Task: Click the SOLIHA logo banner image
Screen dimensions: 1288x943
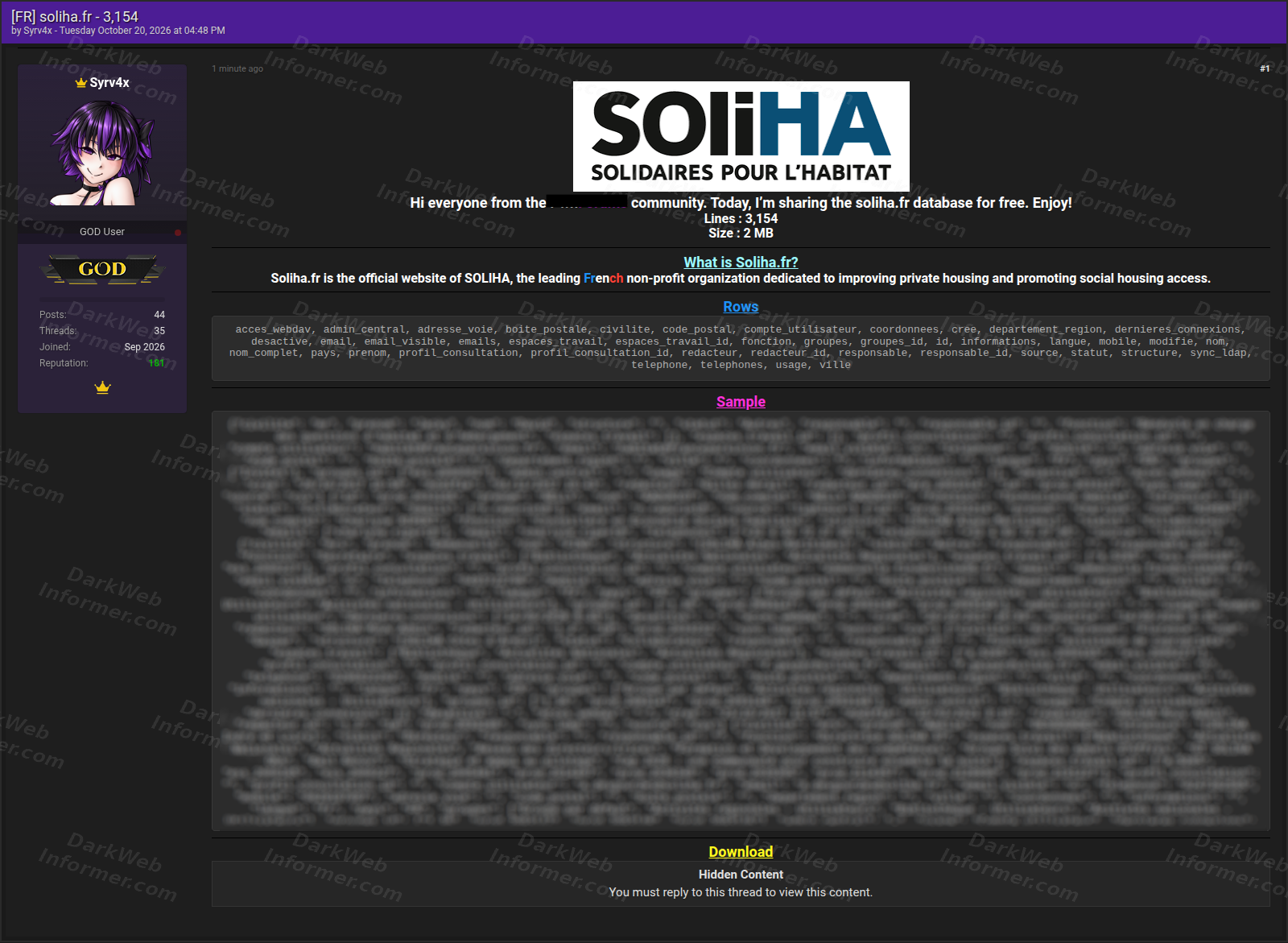Action: click(741, 136)
